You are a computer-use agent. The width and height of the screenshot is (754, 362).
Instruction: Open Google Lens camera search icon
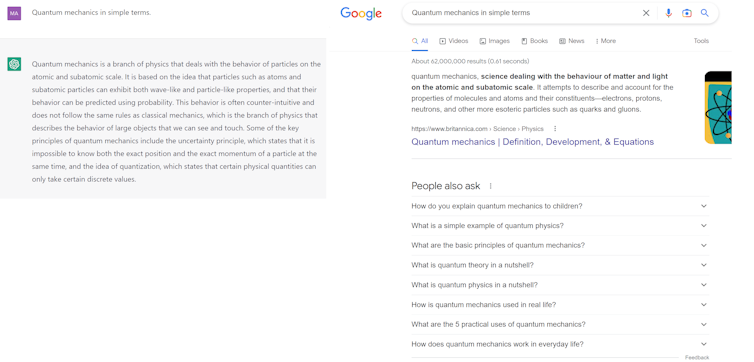click(x=687, y=13)
